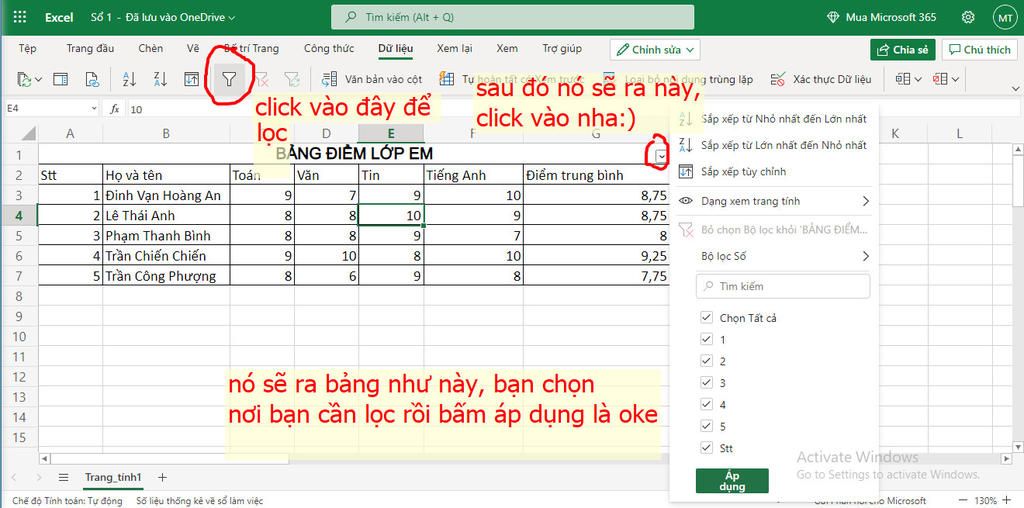The height and width of the screenshot is (508, 1024).
Task: Expand the Ungroup dropdown arrow
Action: (955, 80)
